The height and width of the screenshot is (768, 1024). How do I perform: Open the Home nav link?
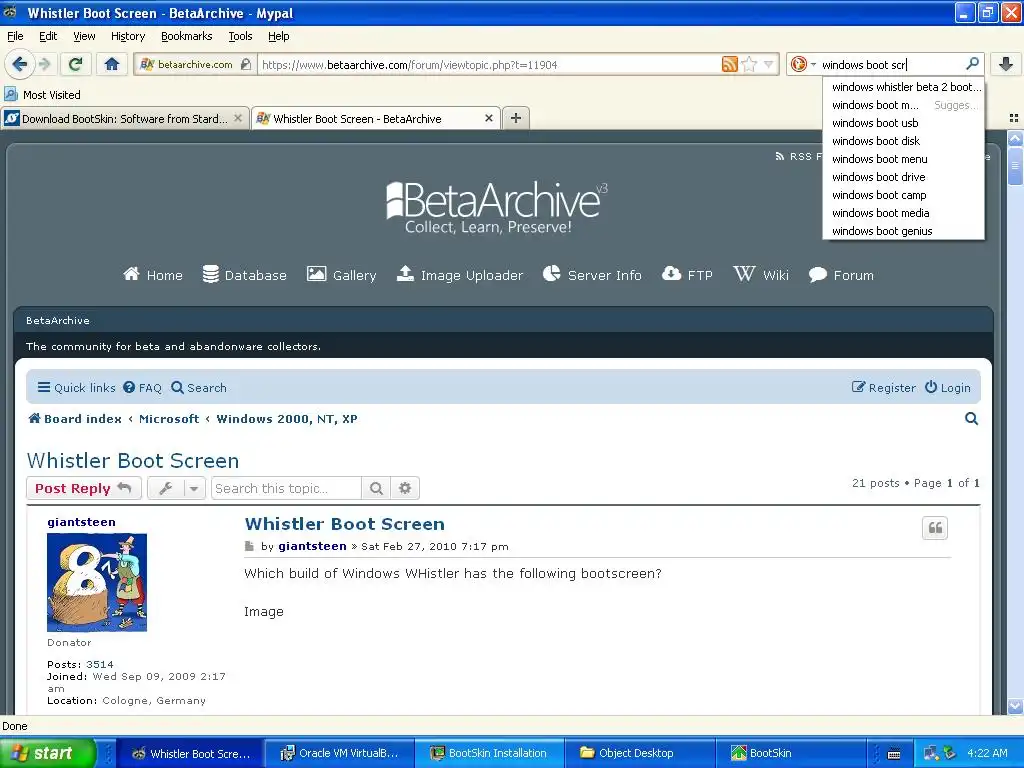click(x=153, y=275)
